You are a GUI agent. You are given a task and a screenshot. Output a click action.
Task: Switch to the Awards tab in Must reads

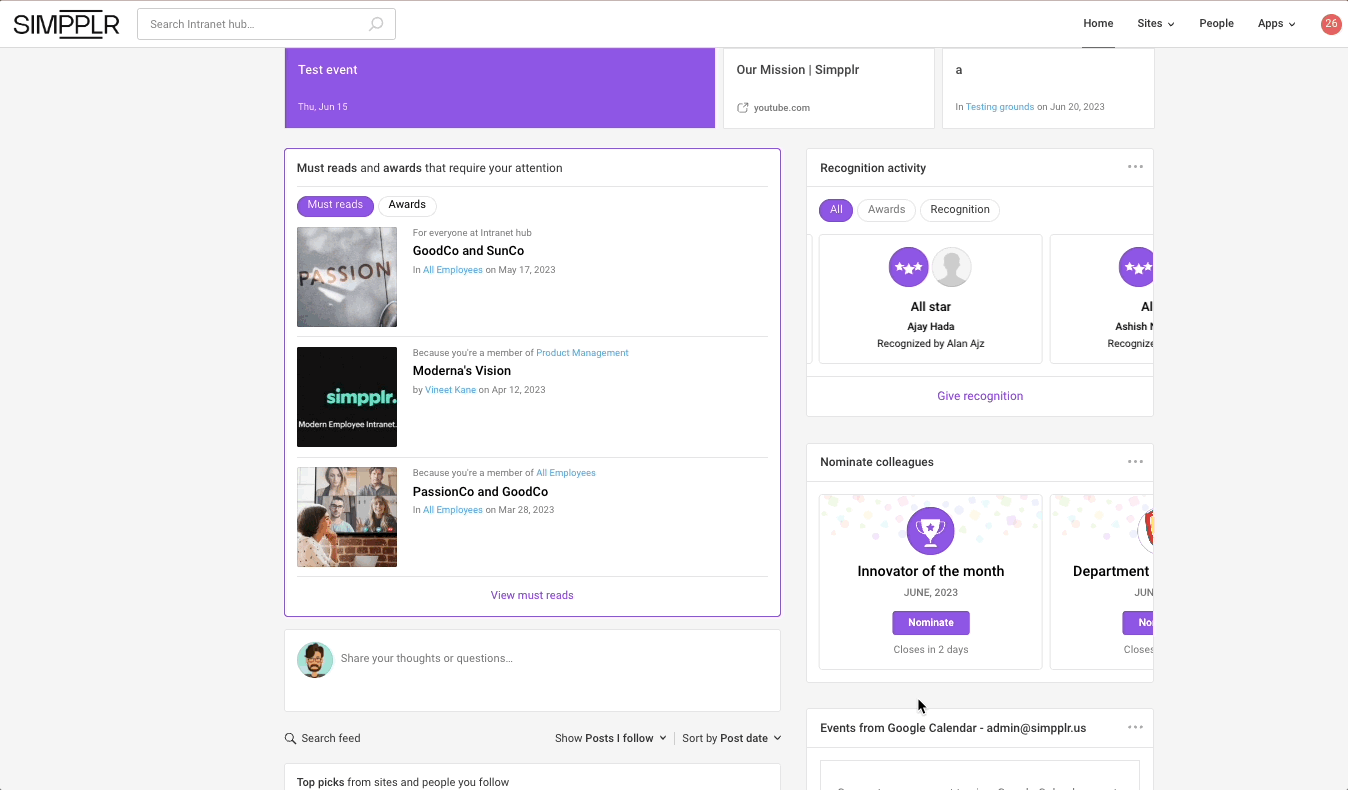[x=407, y=204]
